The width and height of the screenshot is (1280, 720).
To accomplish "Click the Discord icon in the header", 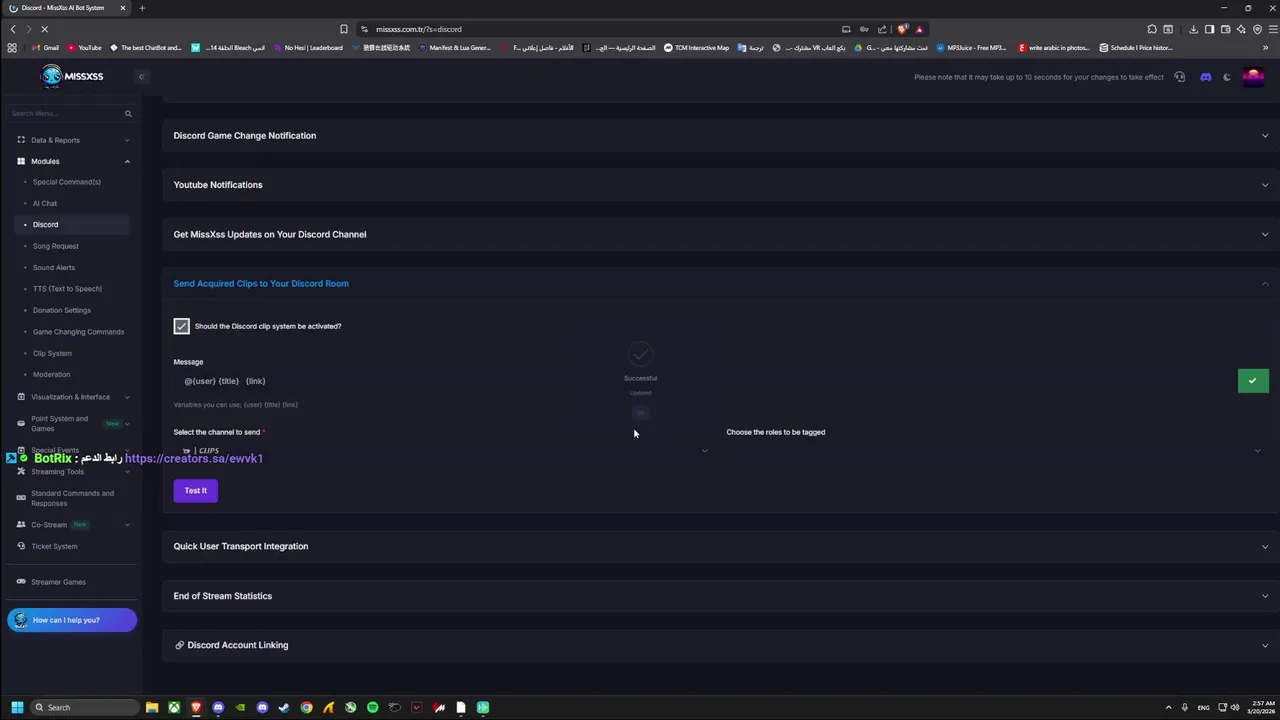I will [x=1205, y=77].
